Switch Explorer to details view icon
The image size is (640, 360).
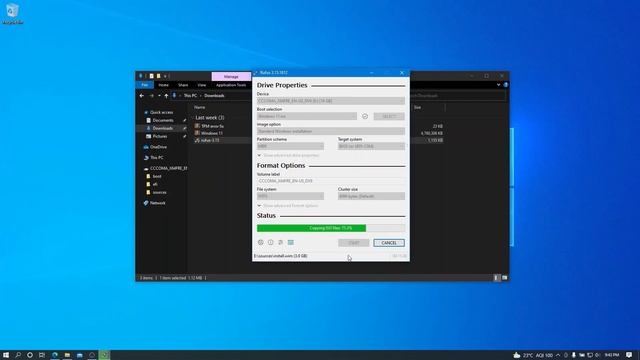(496, 278)
